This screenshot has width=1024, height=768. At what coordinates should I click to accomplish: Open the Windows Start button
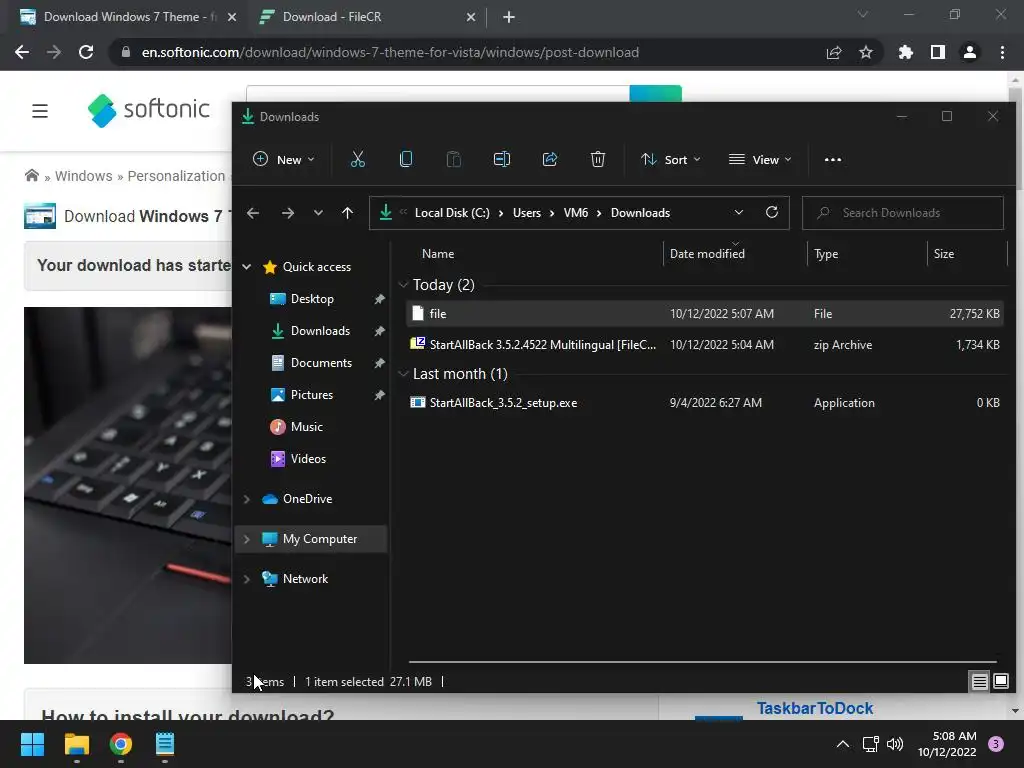pyautogui.click(x=32, y=744)
